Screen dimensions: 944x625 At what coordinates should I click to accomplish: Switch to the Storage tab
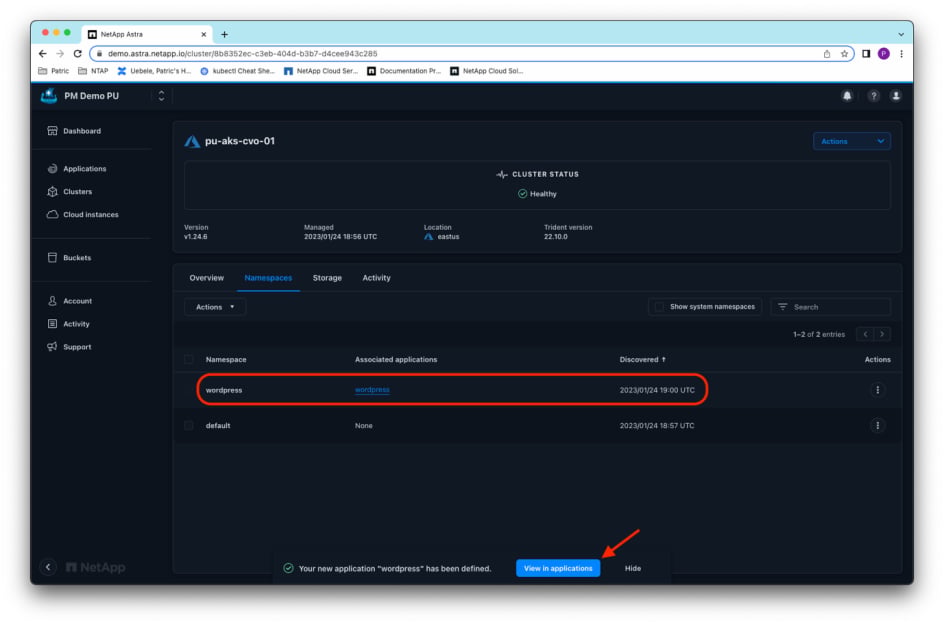point(327,278)
